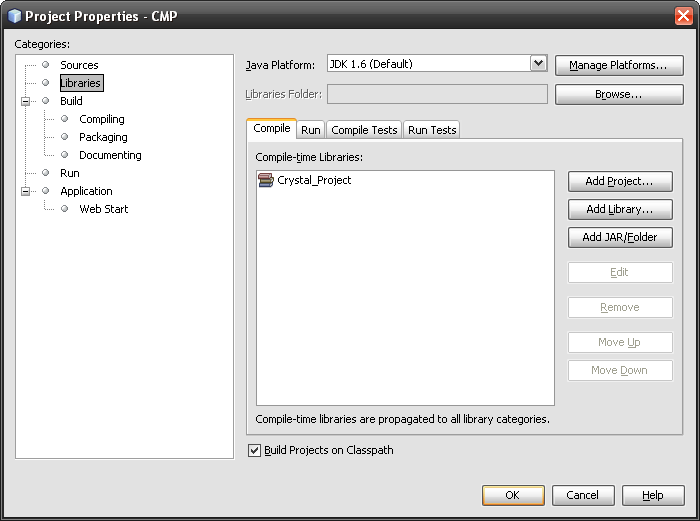The height and width of the screenshot is (521, 700).
Task: Toggle Build Projects on Classpath checkbox
Action: click(254, 451)
